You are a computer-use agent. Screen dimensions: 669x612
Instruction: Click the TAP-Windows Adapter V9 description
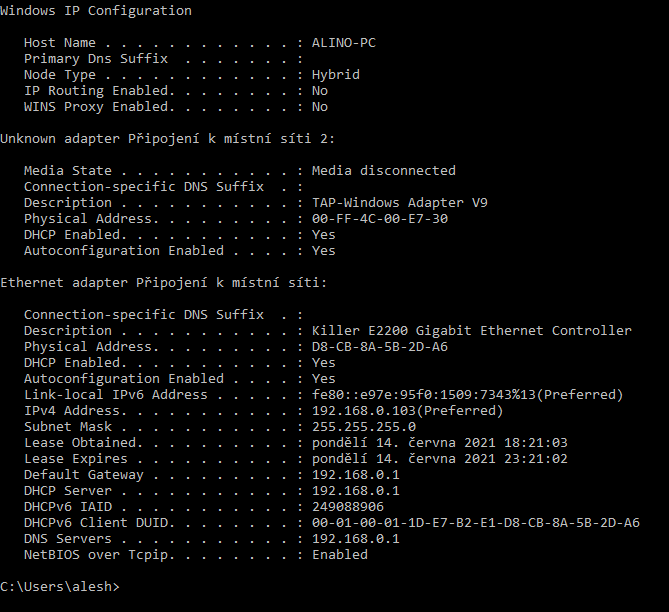(x=399, y=203)
